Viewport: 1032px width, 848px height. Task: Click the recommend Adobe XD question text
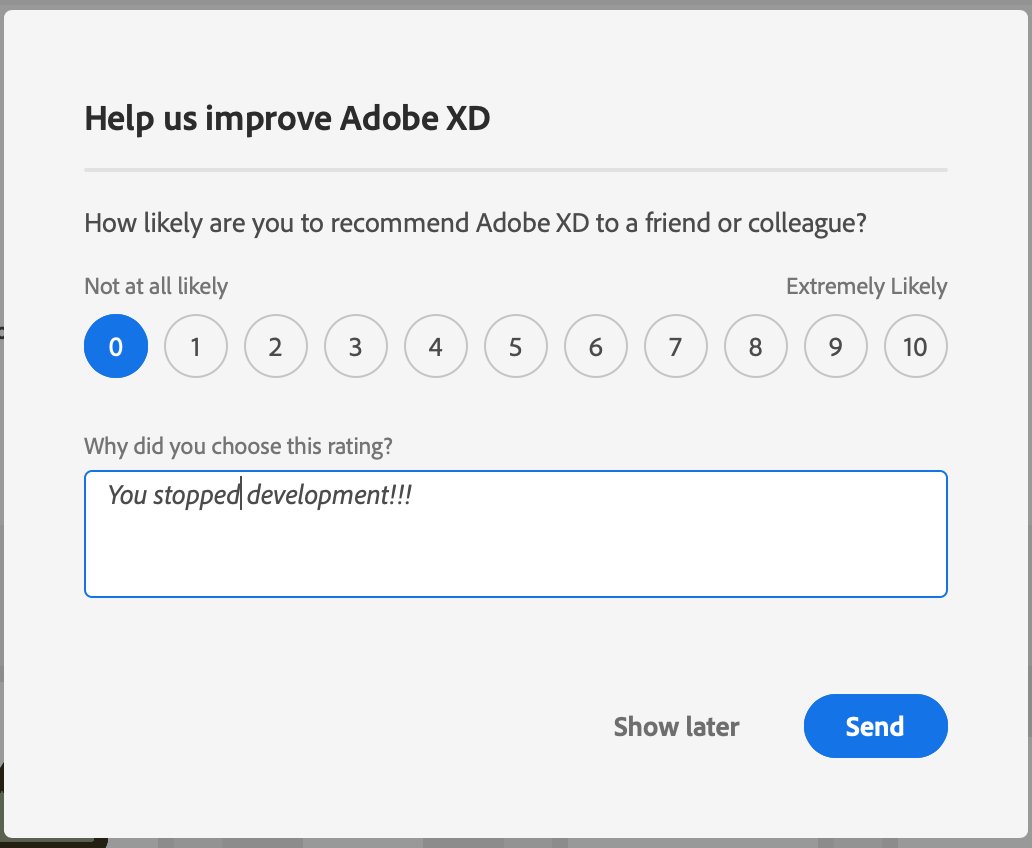coord(475,224)
